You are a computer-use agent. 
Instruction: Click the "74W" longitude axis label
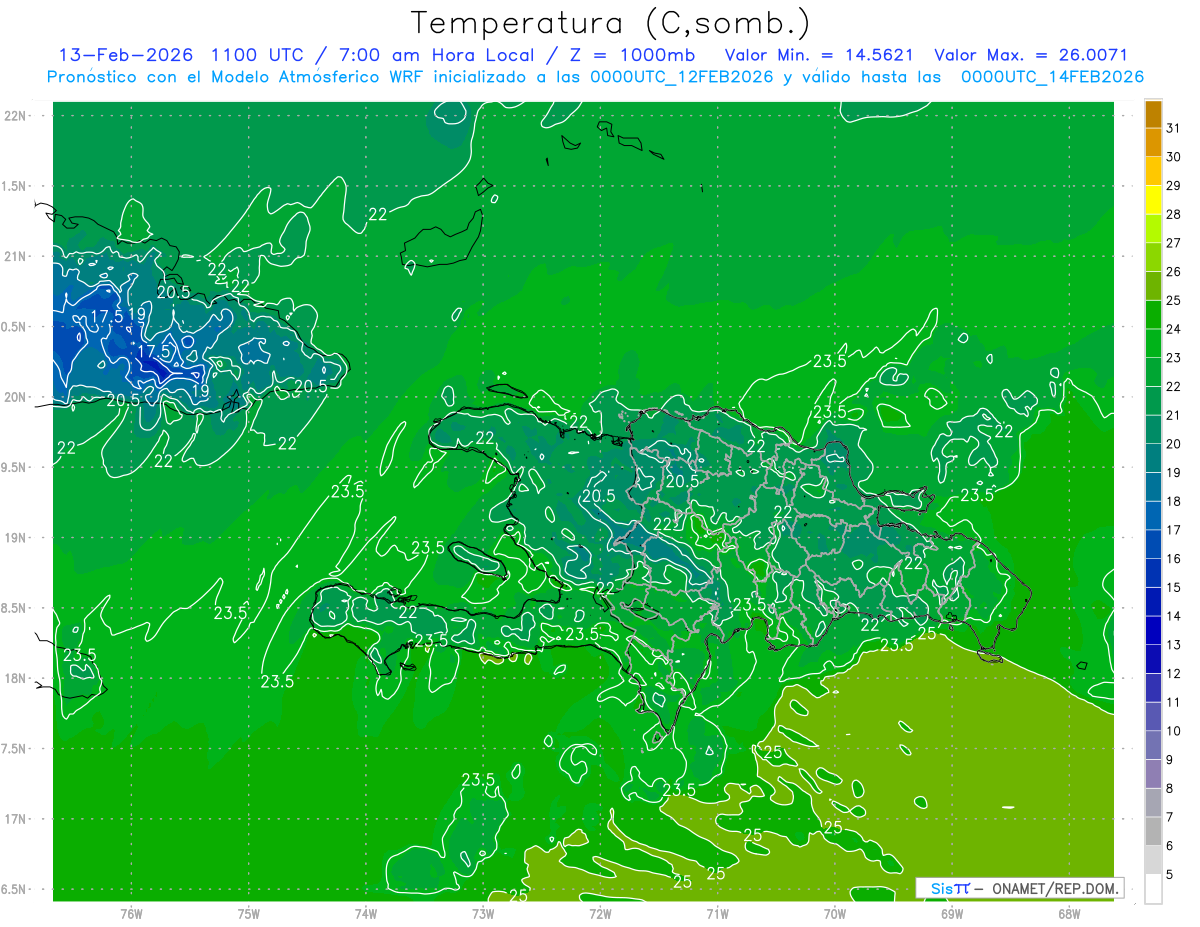(366, 914)
